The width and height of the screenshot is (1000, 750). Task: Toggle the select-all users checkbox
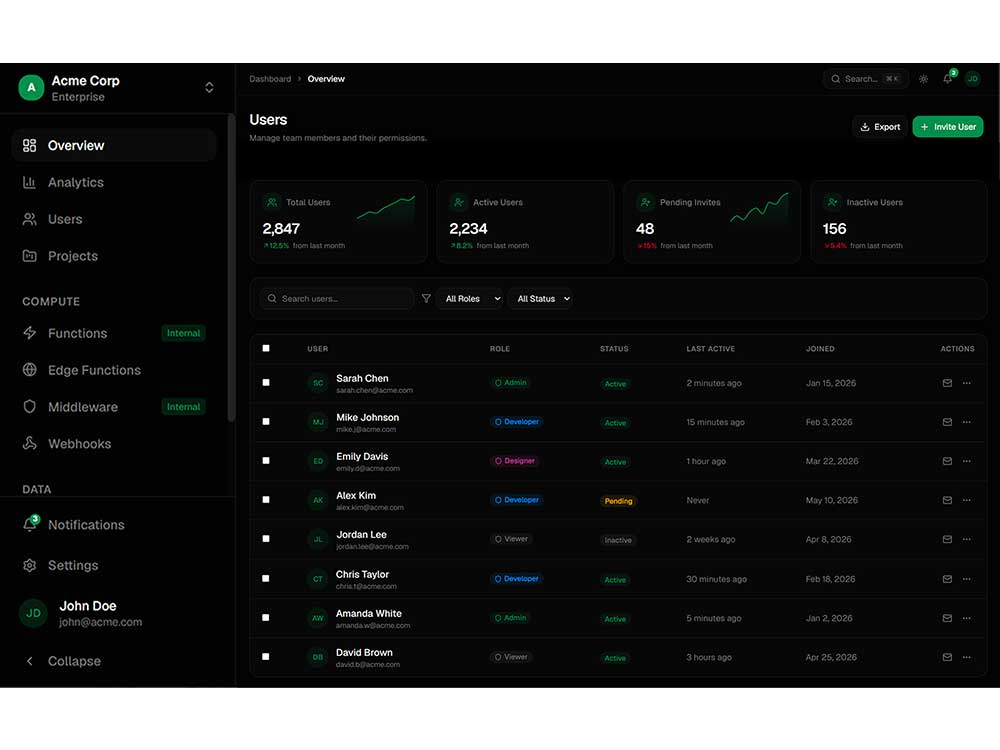point(266,348)
